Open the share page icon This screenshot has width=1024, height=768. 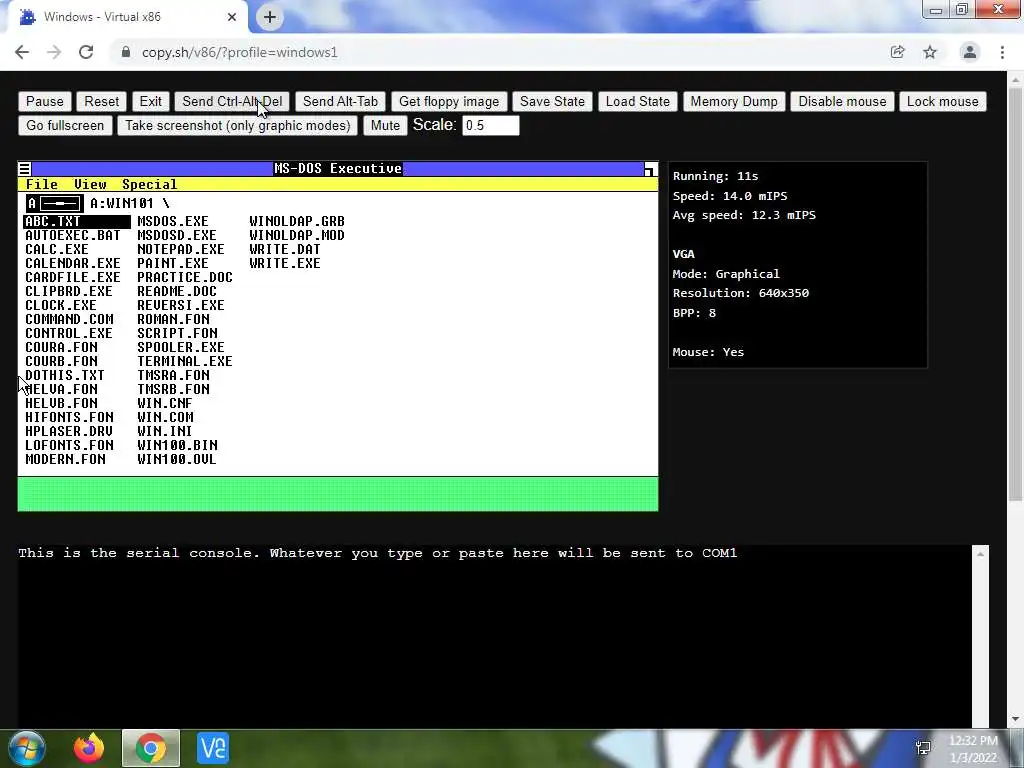click(898, 52)
